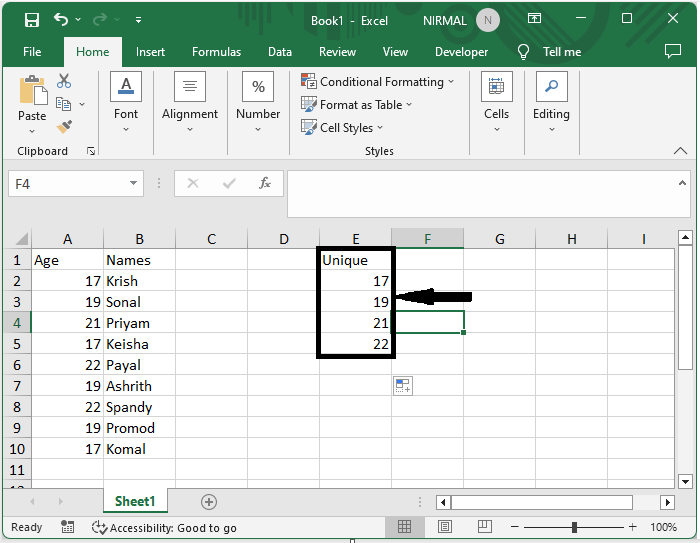Click the Copy icon
This screenshot has width=700, height=543.
point(63,104)
